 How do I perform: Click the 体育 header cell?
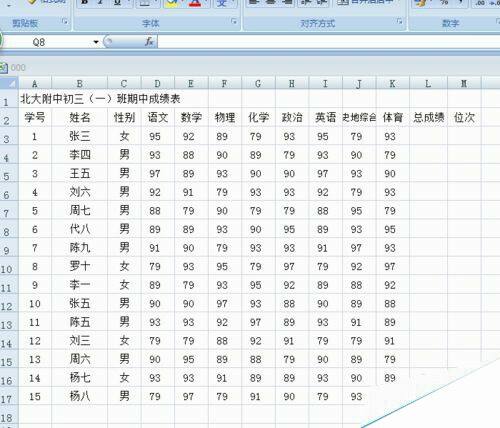point(392,118)
